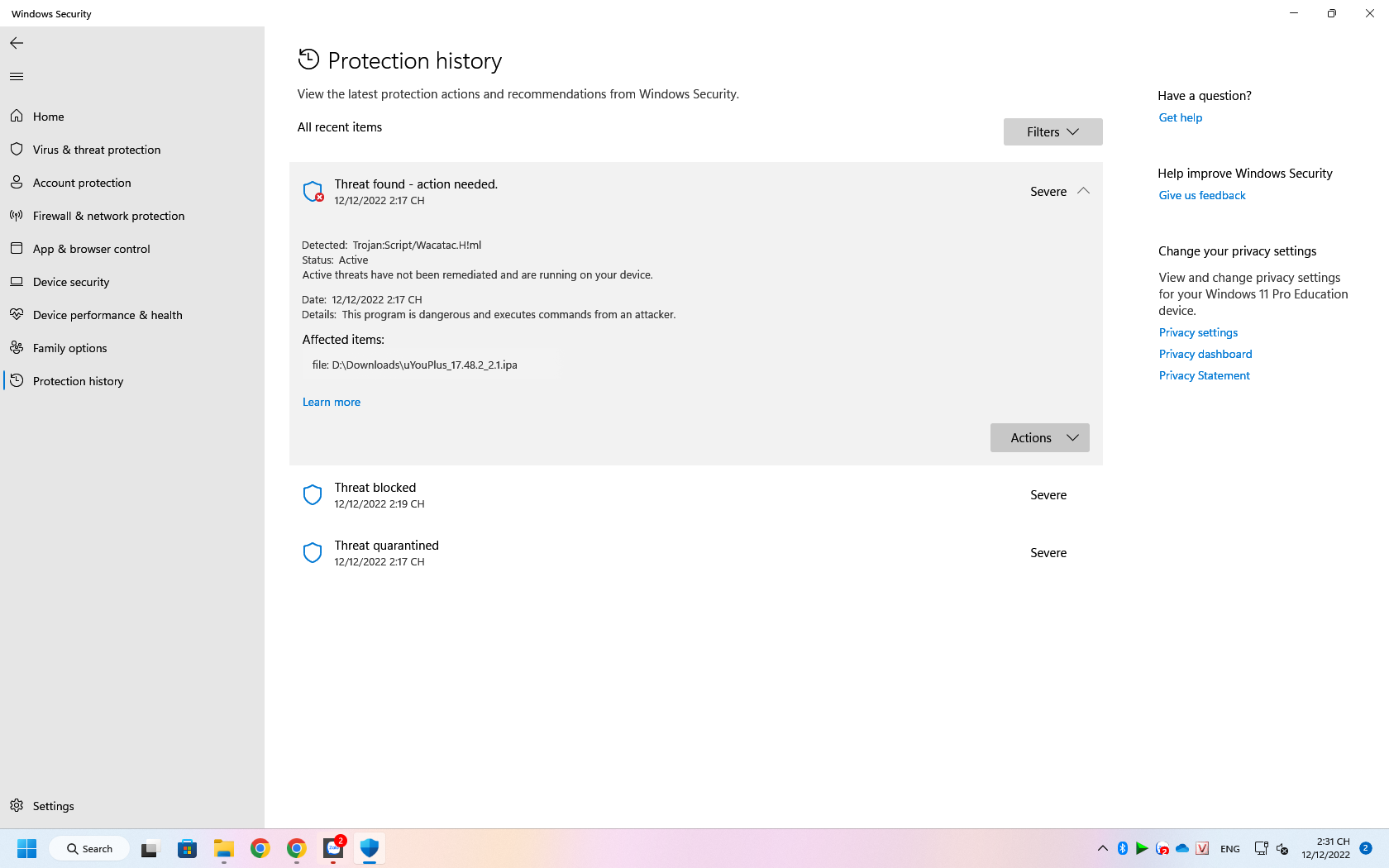Click Trojan:Script/Wacatac.H!ml detected text

417,246
